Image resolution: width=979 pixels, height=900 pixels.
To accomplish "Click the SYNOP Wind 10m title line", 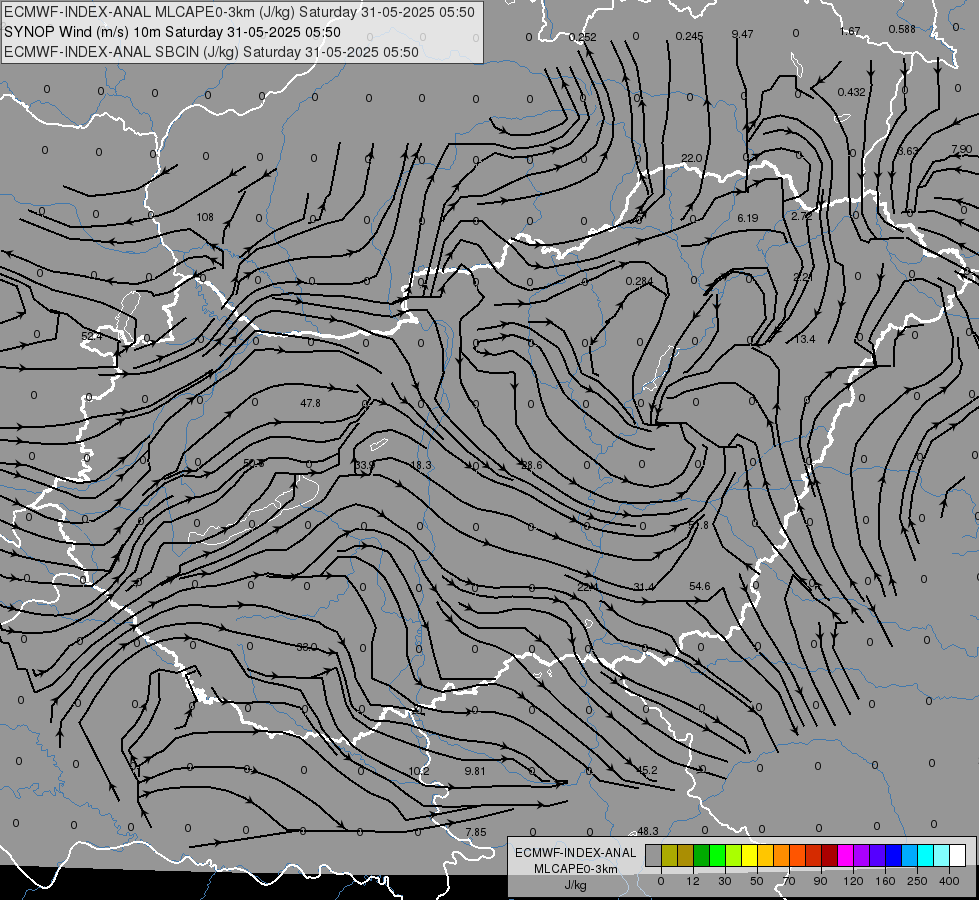I will pyautogui.click(x=172, y=32).
